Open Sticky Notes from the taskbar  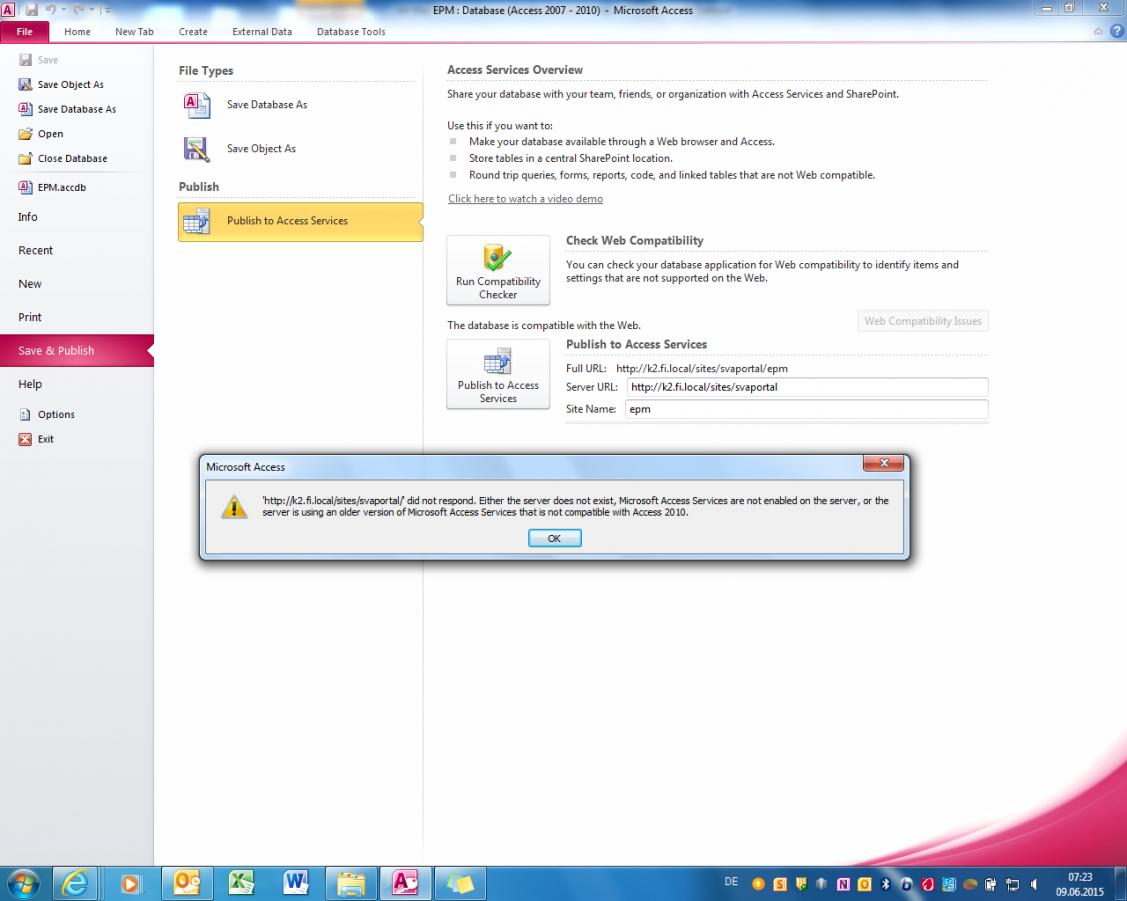point(461,883)
